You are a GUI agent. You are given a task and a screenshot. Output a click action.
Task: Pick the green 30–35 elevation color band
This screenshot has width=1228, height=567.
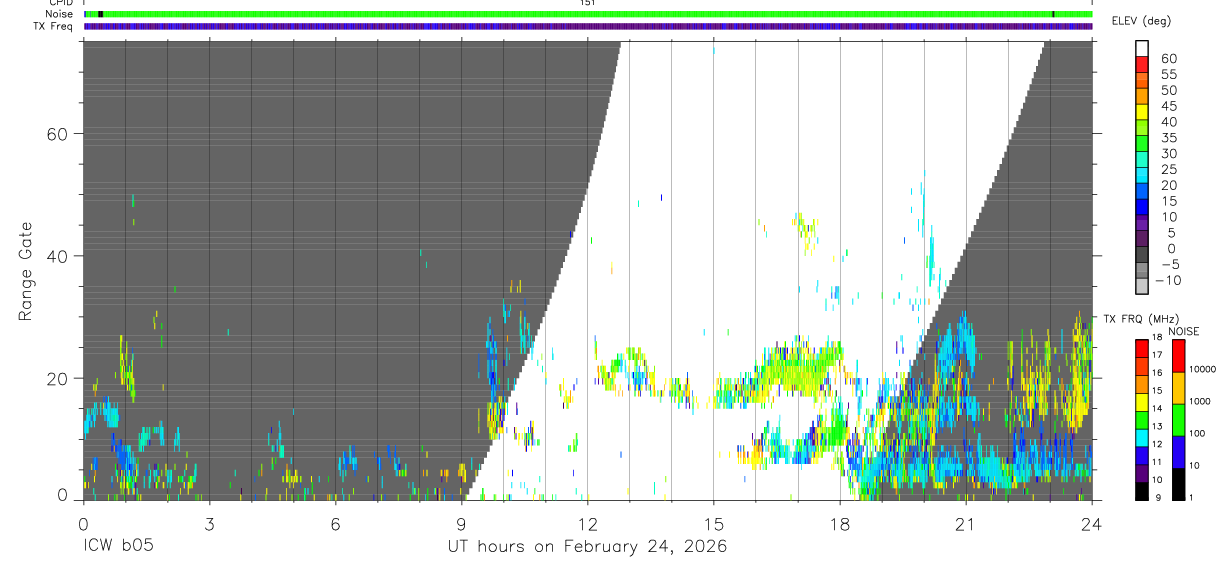pyautogui.click(x=1142, y=144)
